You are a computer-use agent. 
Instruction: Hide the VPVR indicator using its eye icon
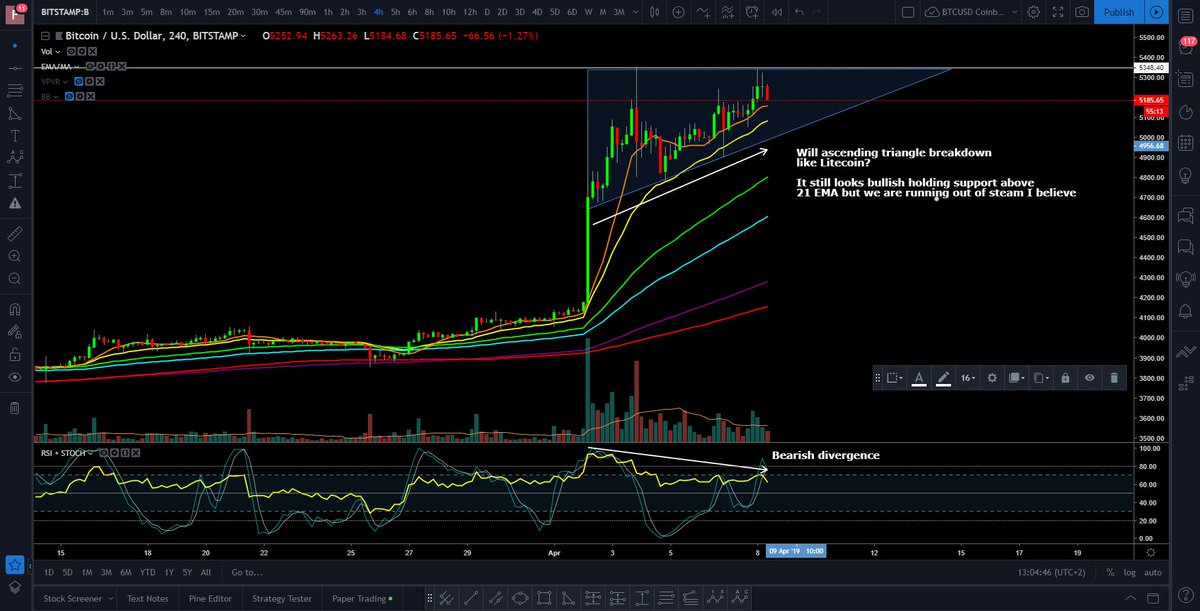pyautogui.click(x=78, y=82)
